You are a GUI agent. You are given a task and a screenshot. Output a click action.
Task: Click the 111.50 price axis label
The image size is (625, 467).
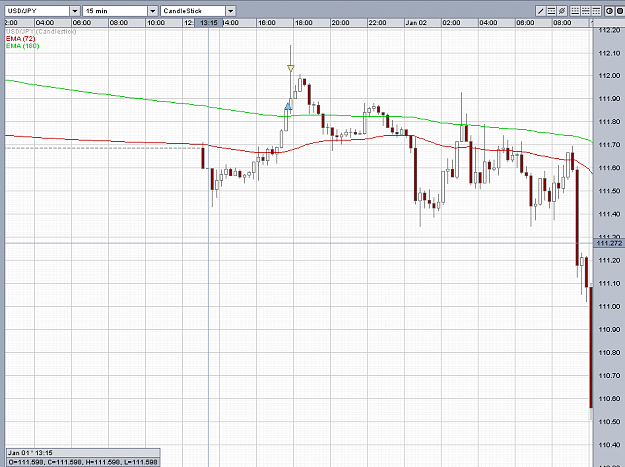pos(610,191)
